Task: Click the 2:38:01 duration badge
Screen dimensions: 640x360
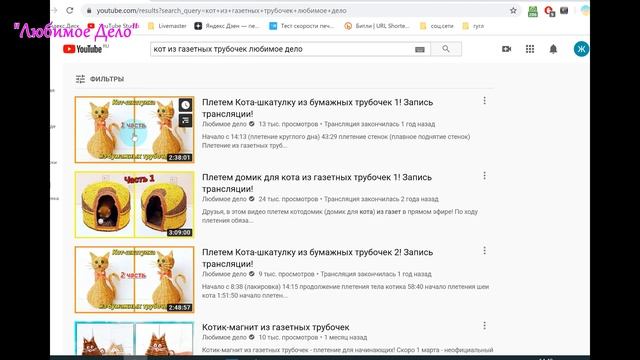Action: pyautogui.click(x=180, y=158)
